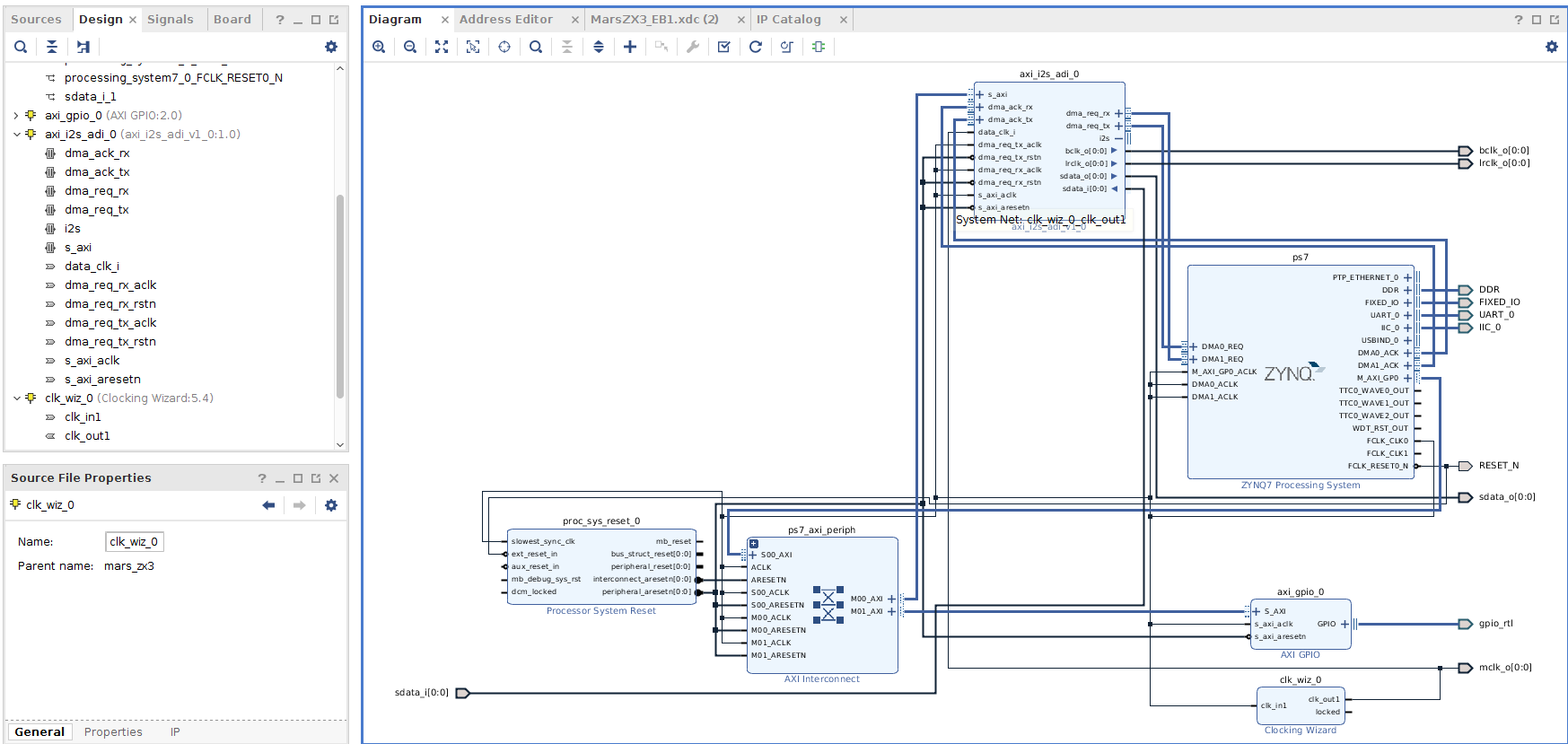
Task: Click back arrow in Source File Properties
Action: (268, 505)
